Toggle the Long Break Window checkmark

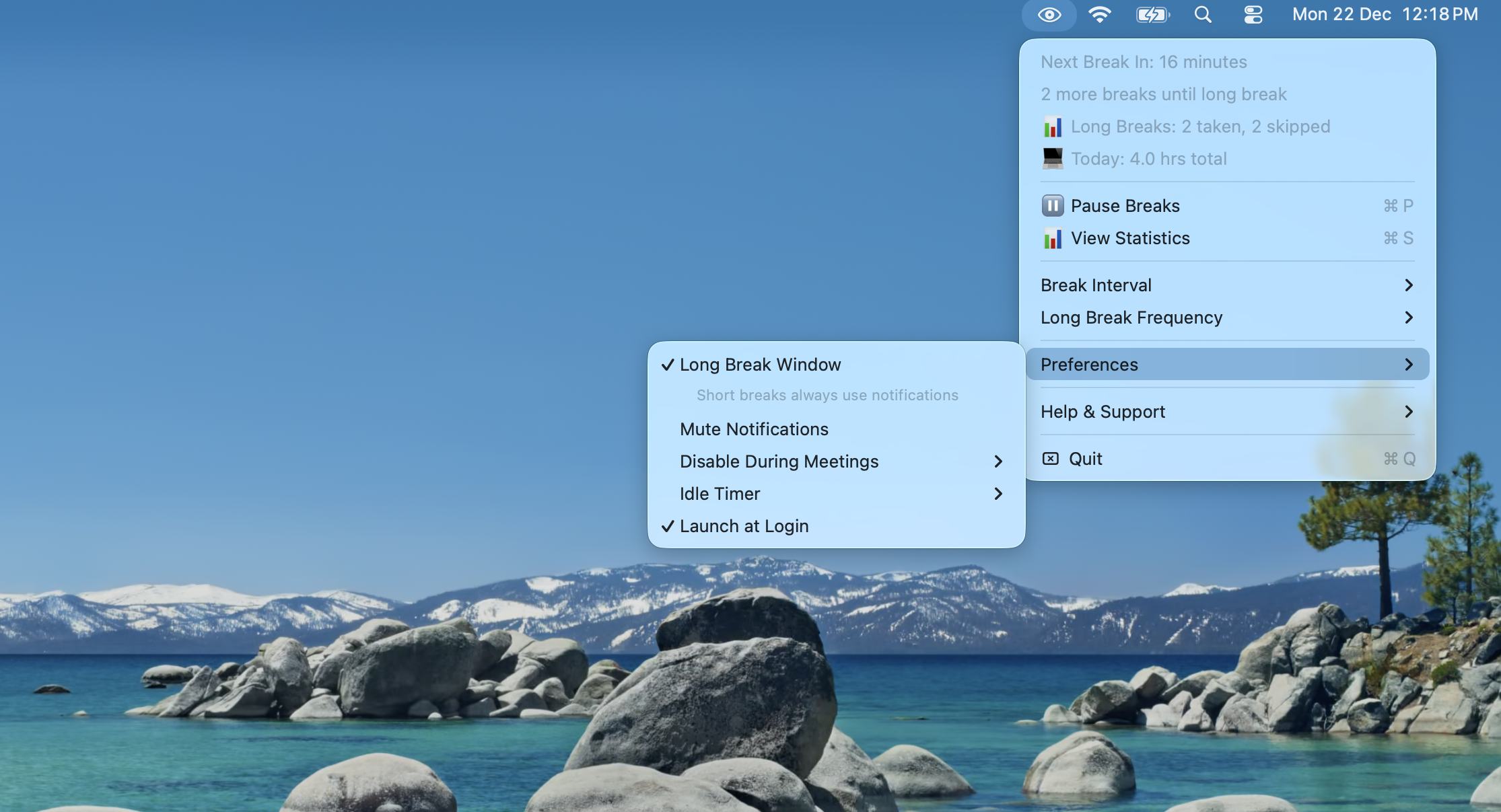click(760, 365)
